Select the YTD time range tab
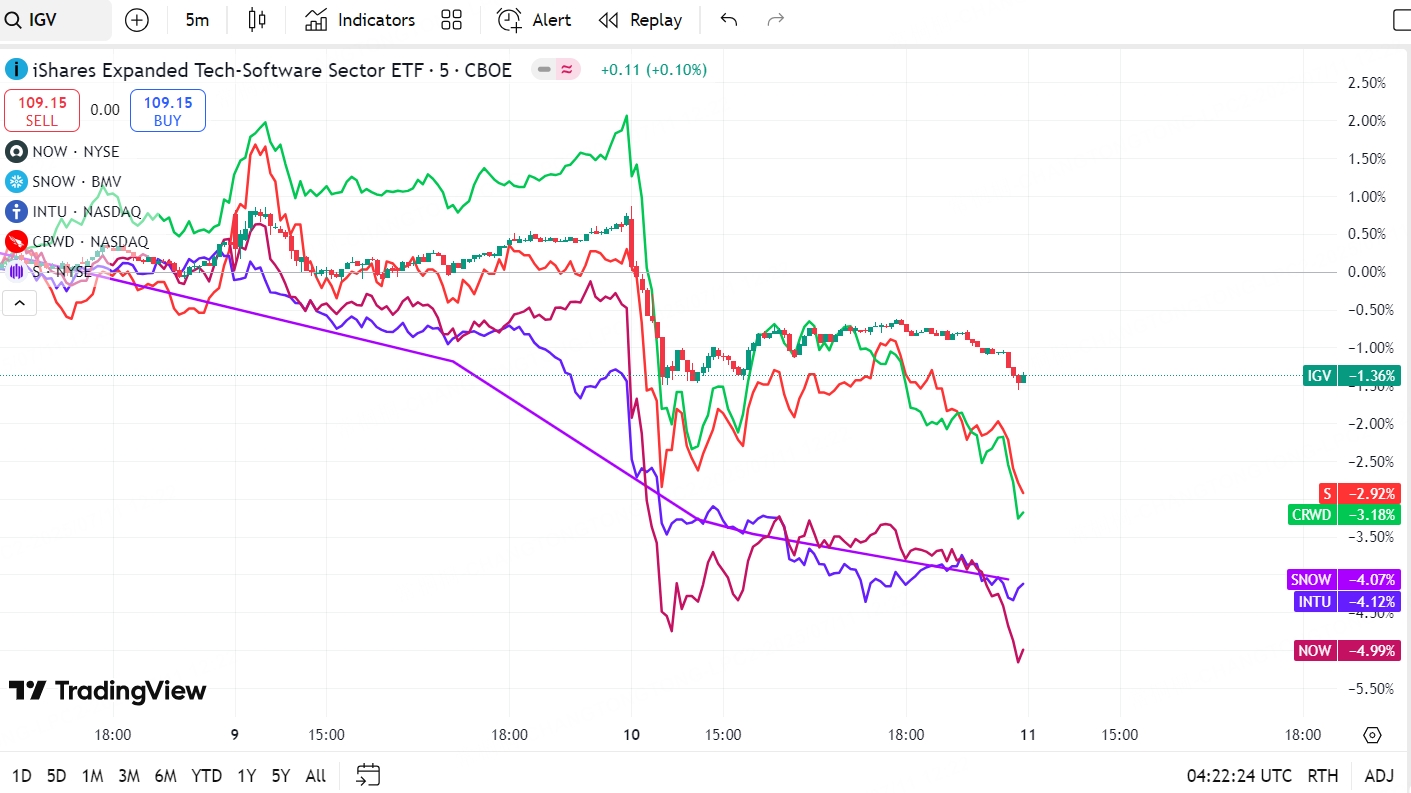This screenshot has height=793, width=1411. click(x=207, y=776)
